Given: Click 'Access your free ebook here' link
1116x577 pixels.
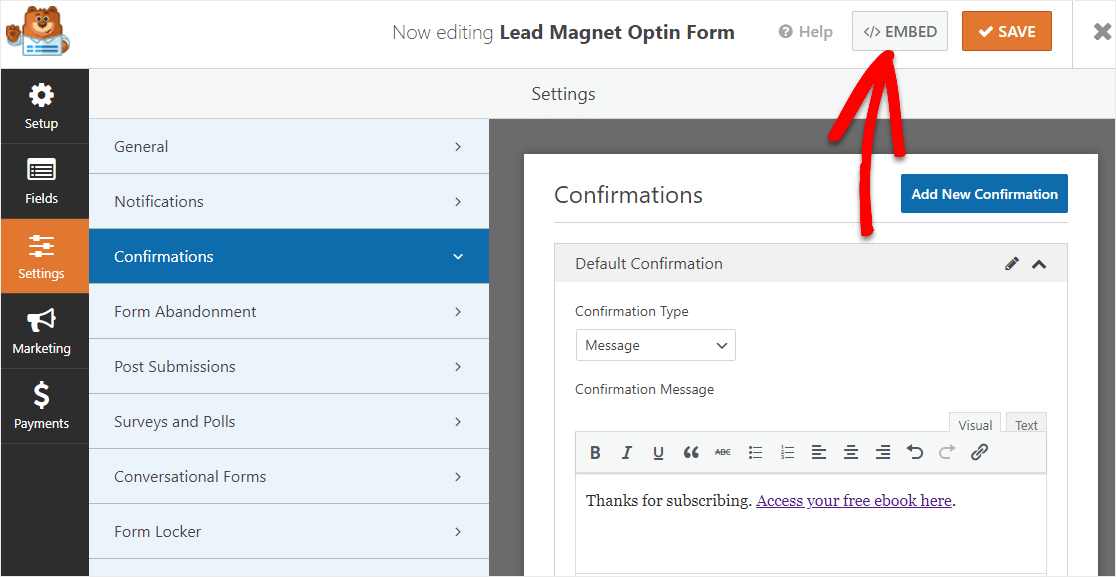Looking at the screenshot, I should (x=853, y=501).
